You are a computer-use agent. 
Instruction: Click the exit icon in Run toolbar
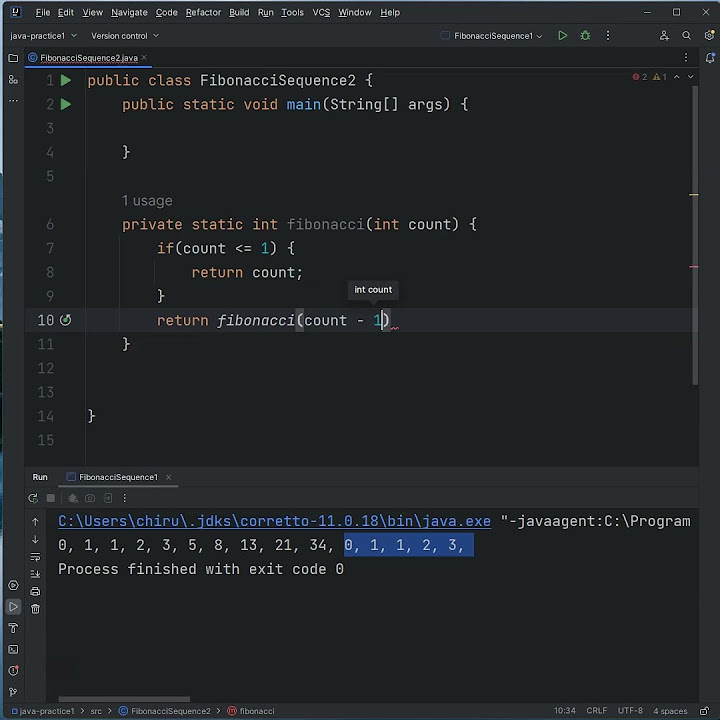click(x=108, y=498)
